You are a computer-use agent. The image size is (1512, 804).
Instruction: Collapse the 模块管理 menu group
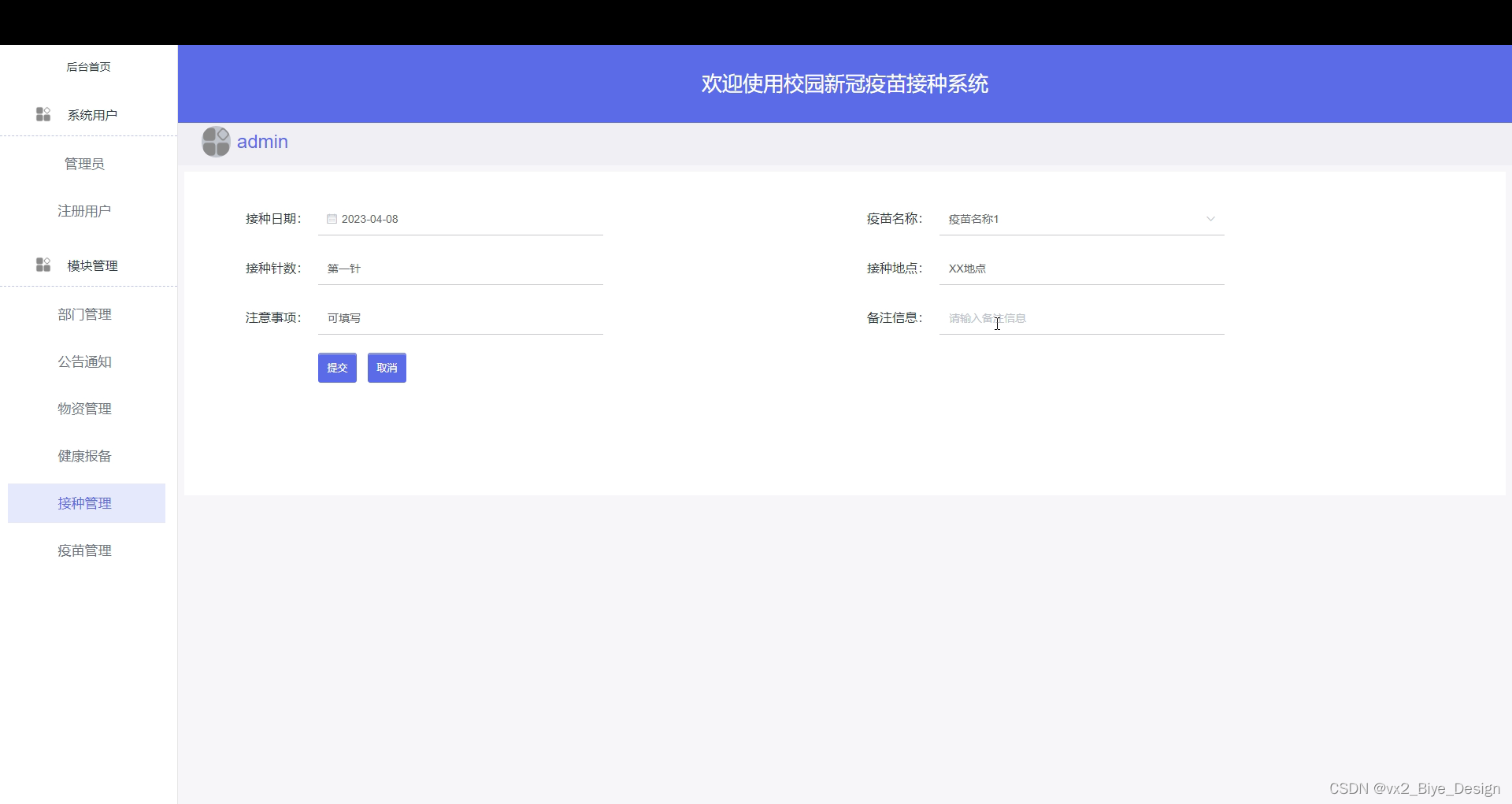88,265
